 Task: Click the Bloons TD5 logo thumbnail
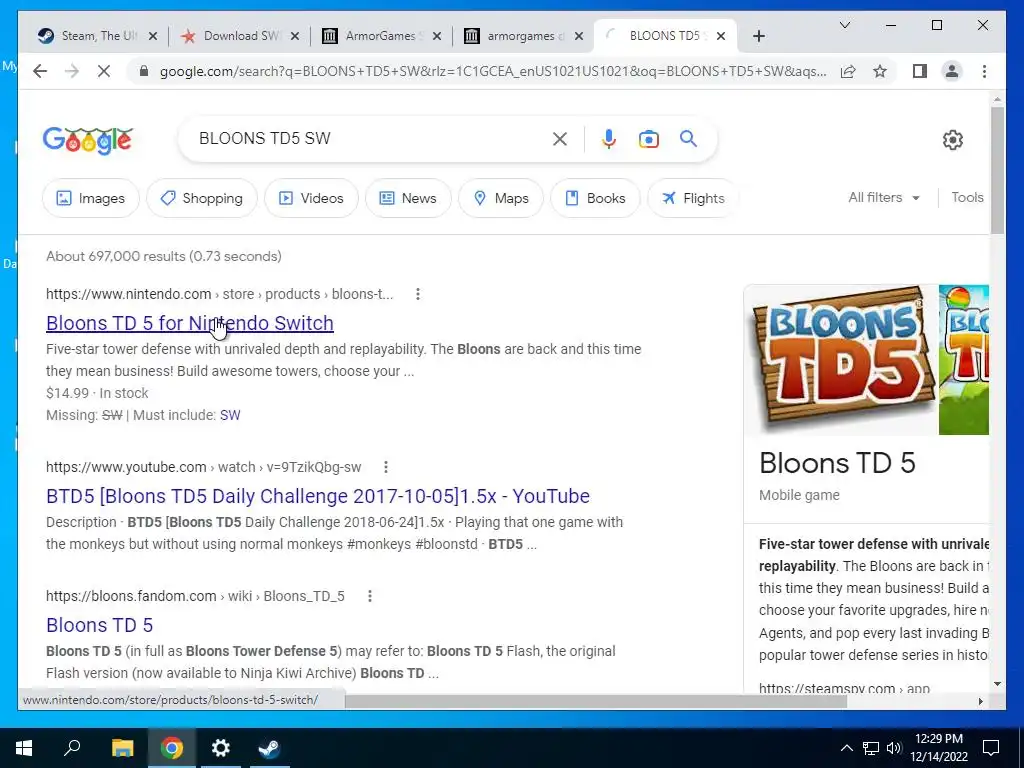coord(842,360)
